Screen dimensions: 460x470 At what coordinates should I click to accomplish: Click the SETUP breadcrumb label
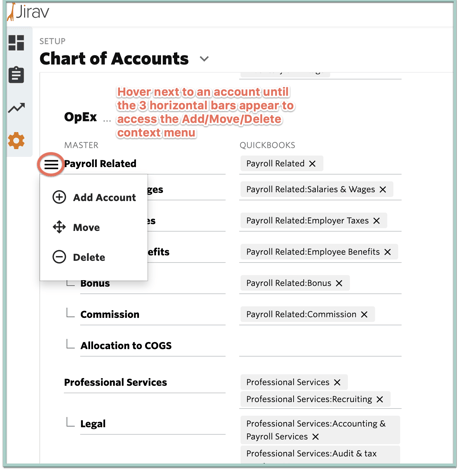coord(52,41)
